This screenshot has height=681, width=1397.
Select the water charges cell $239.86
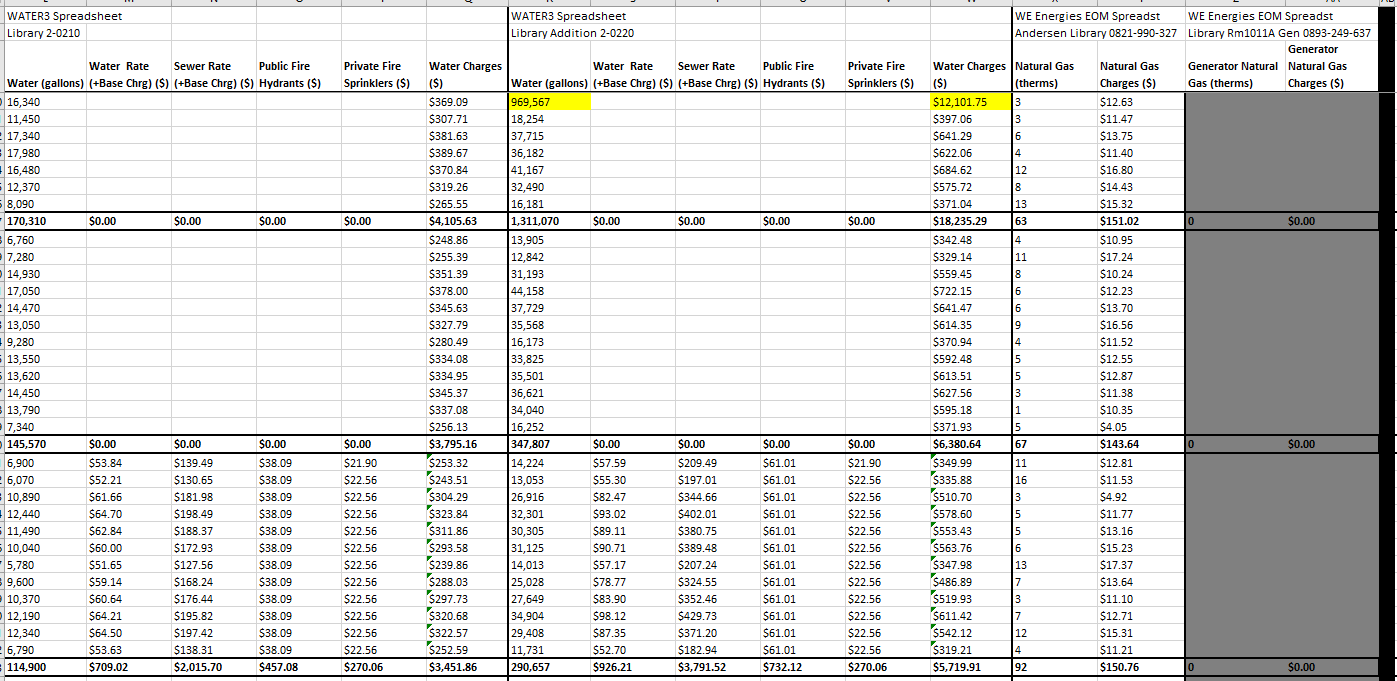coord(467,565)
